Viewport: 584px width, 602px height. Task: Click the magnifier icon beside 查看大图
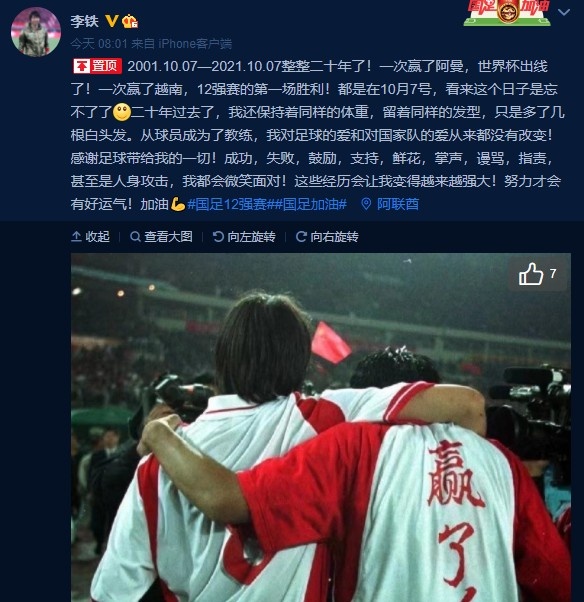coord(135,236)
